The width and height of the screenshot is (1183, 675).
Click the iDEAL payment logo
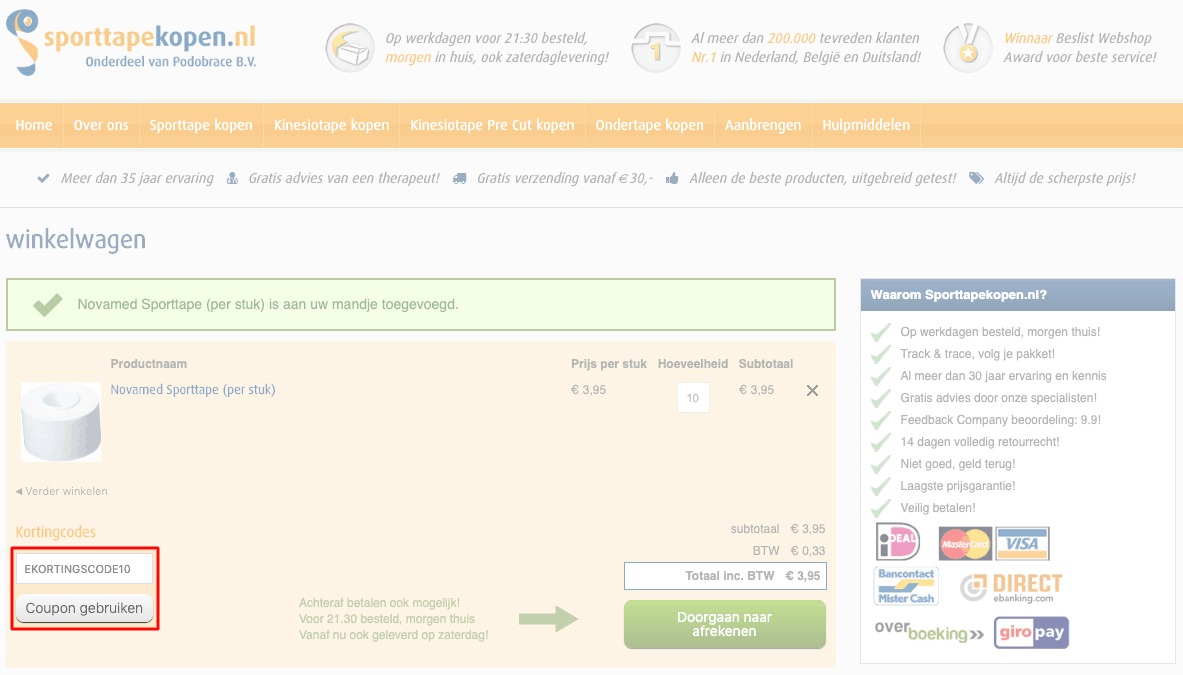point(898,542)
